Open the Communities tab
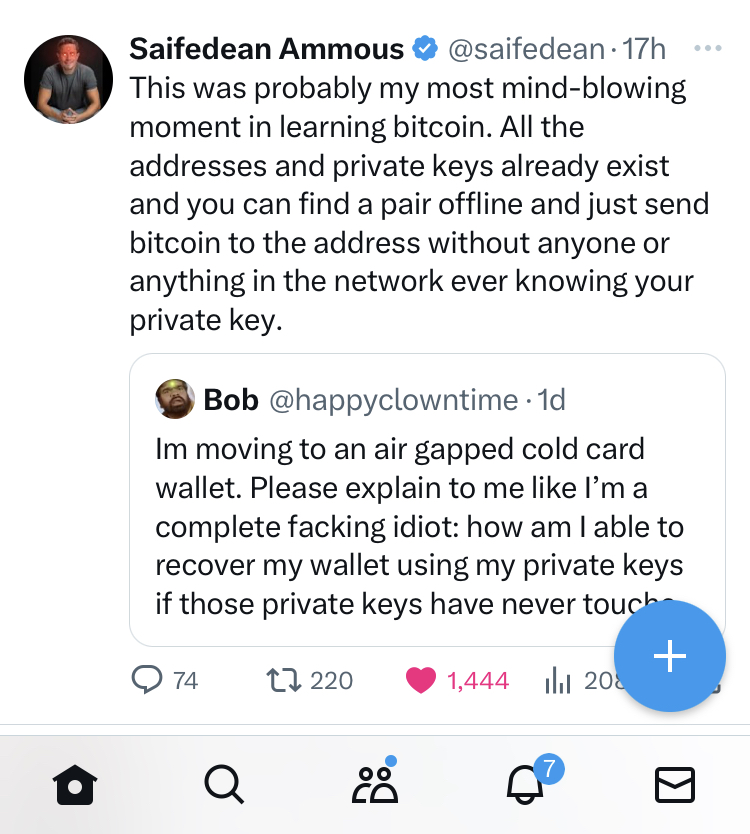Screen dimensions: 750x834 coord(375,786)
